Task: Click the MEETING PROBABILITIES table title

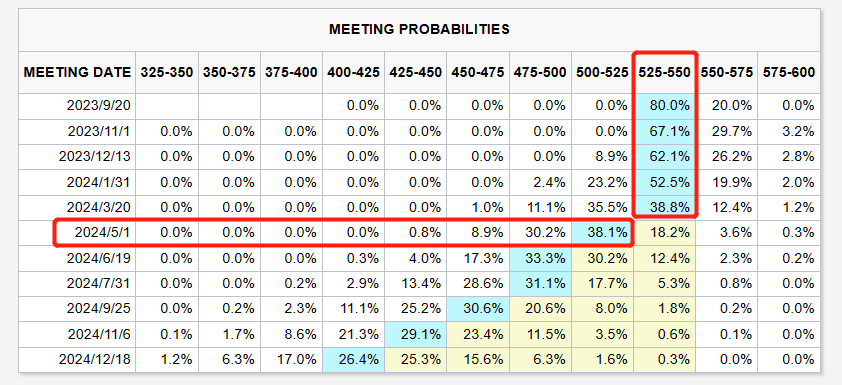Action: 419,29
